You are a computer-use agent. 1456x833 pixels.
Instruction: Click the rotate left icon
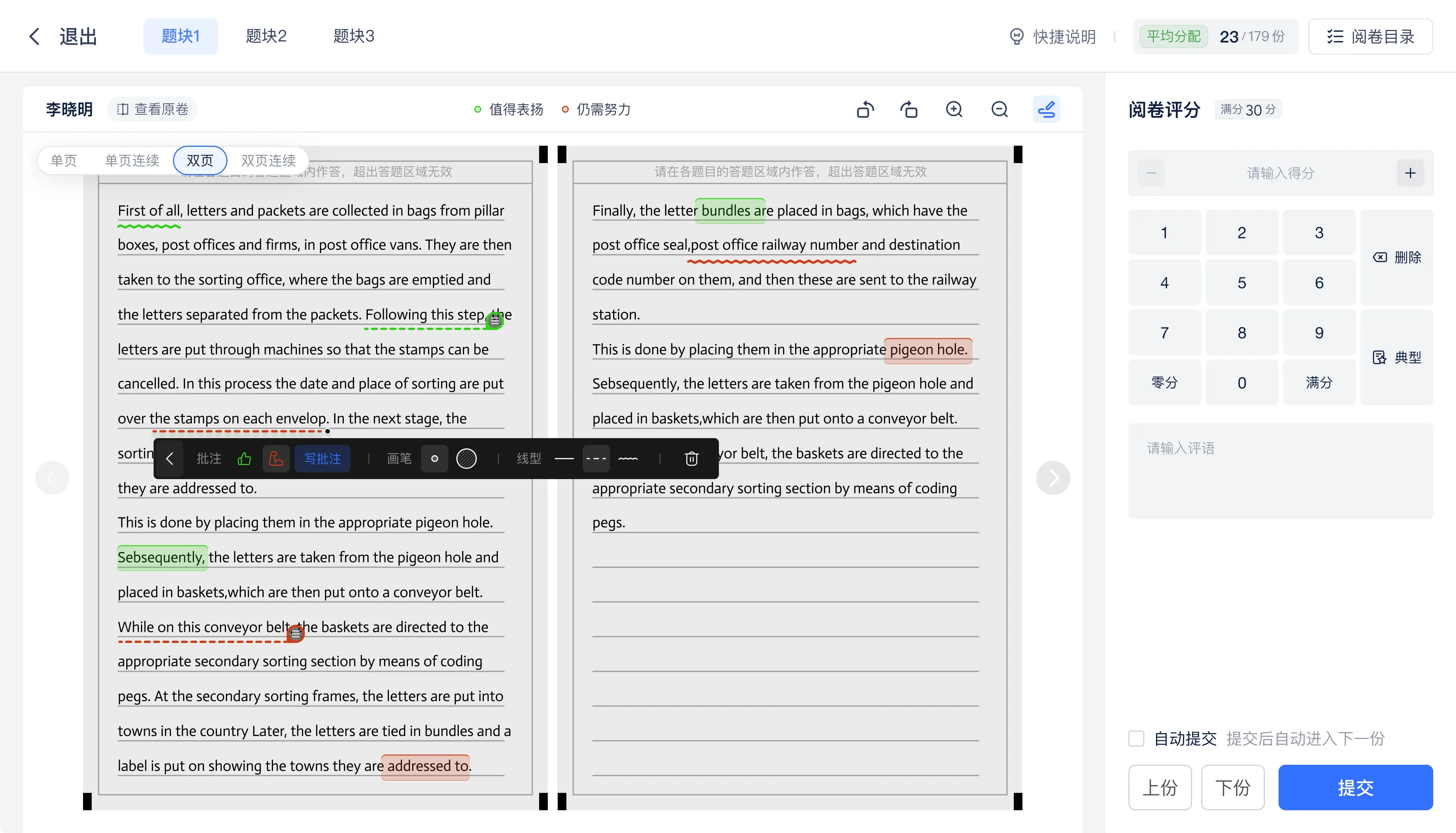point(865,109)
